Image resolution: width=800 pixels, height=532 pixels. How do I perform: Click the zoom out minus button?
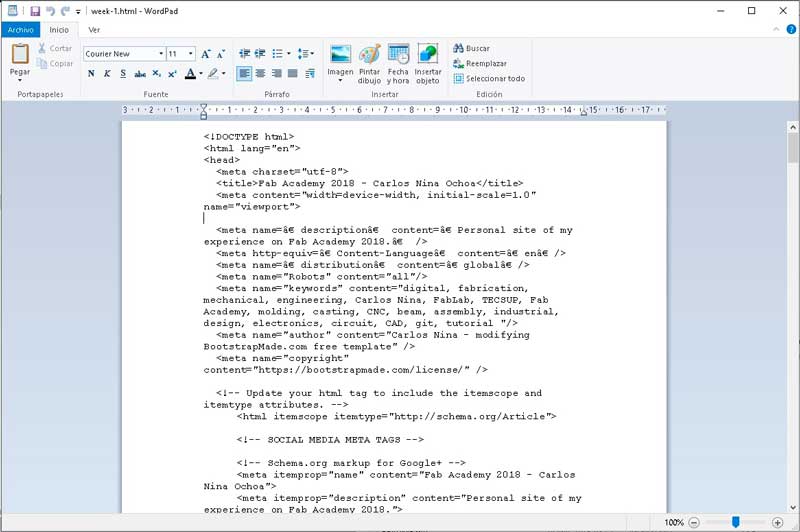click(694, 522)
